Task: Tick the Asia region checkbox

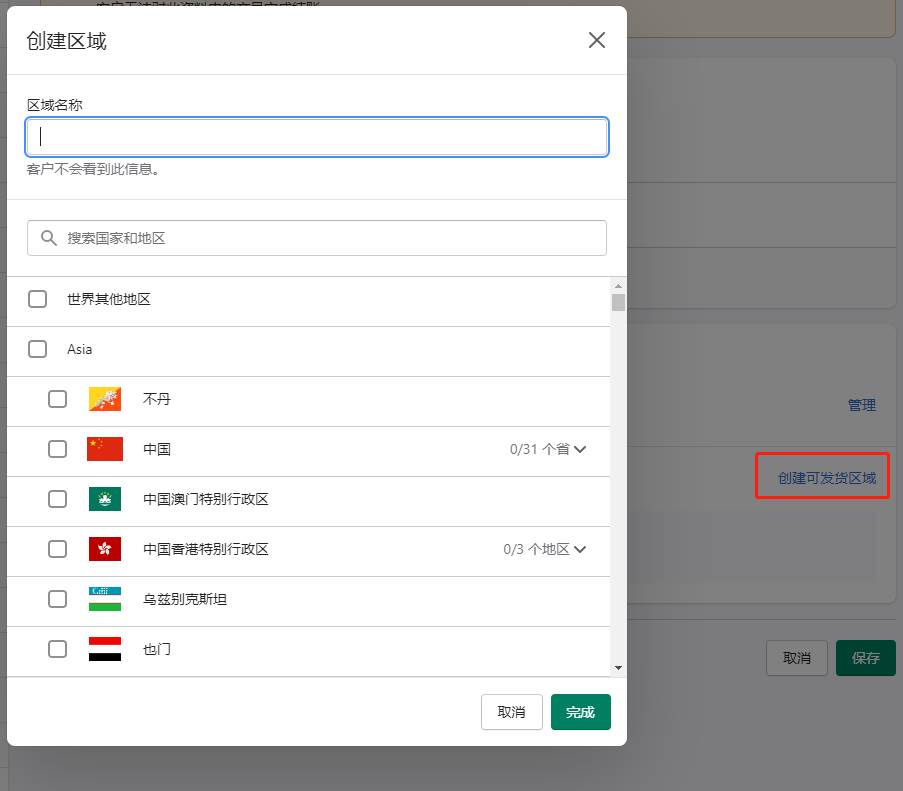Action: 37,349
